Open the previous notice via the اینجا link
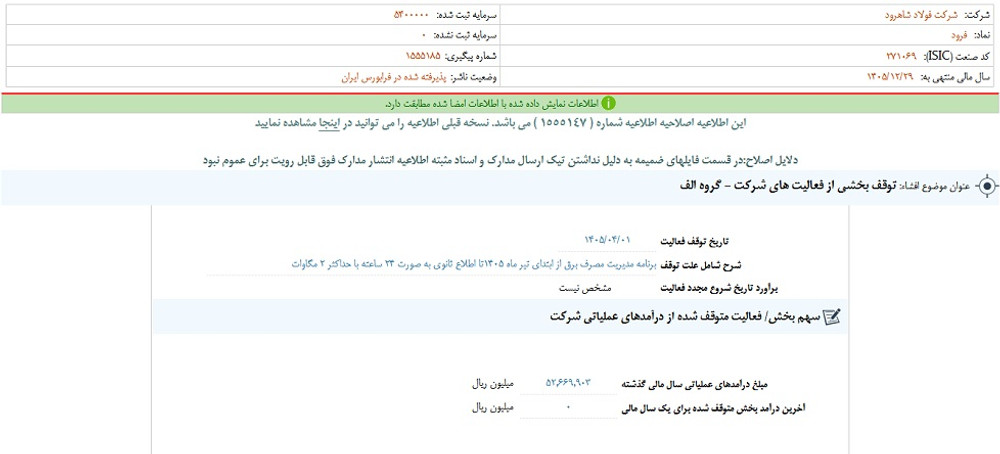This screenshot has height=454, width=1000. pos(329,123)
